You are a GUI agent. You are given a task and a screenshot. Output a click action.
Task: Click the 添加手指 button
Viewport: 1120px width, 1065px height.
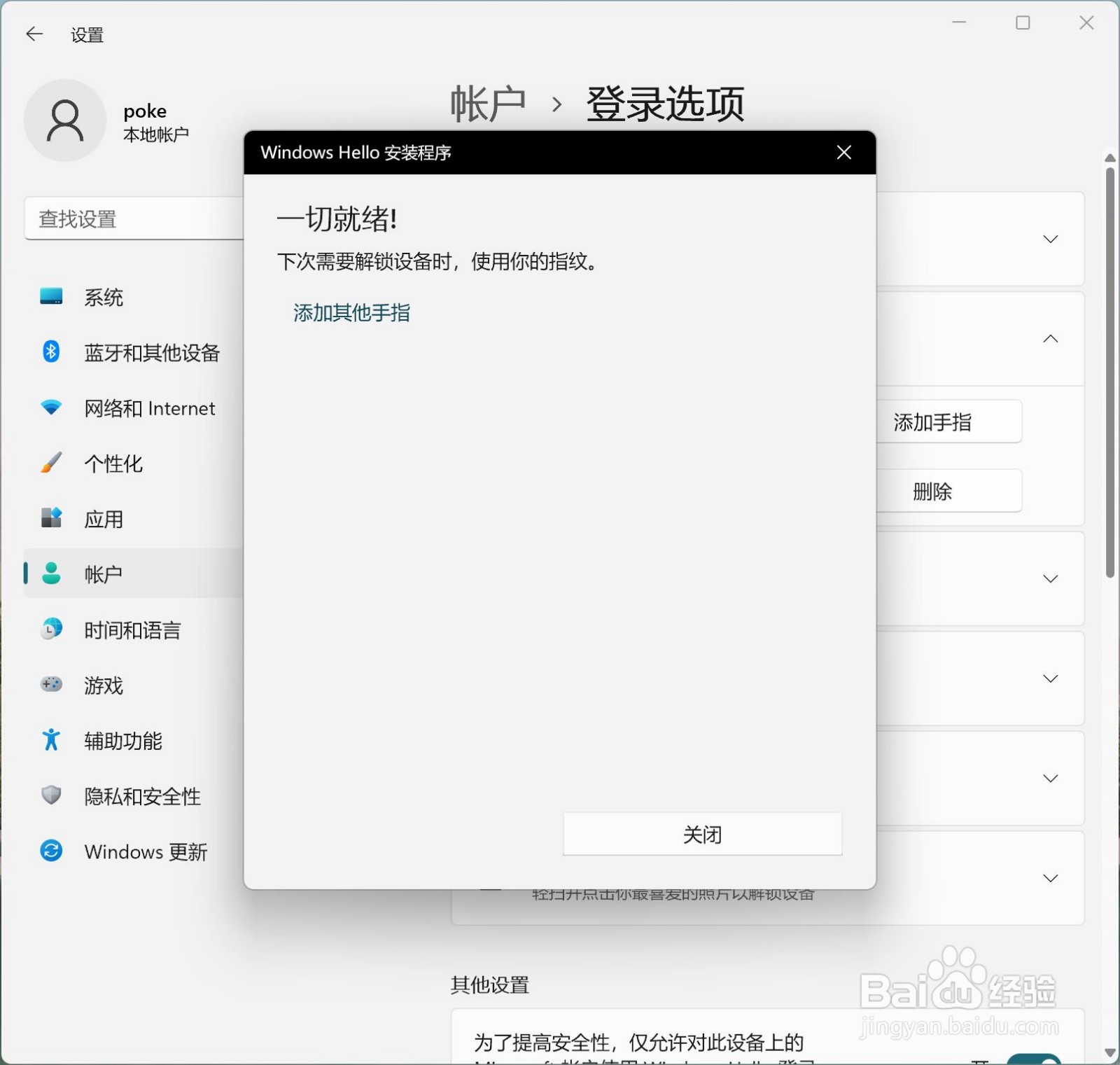[948, 422]
